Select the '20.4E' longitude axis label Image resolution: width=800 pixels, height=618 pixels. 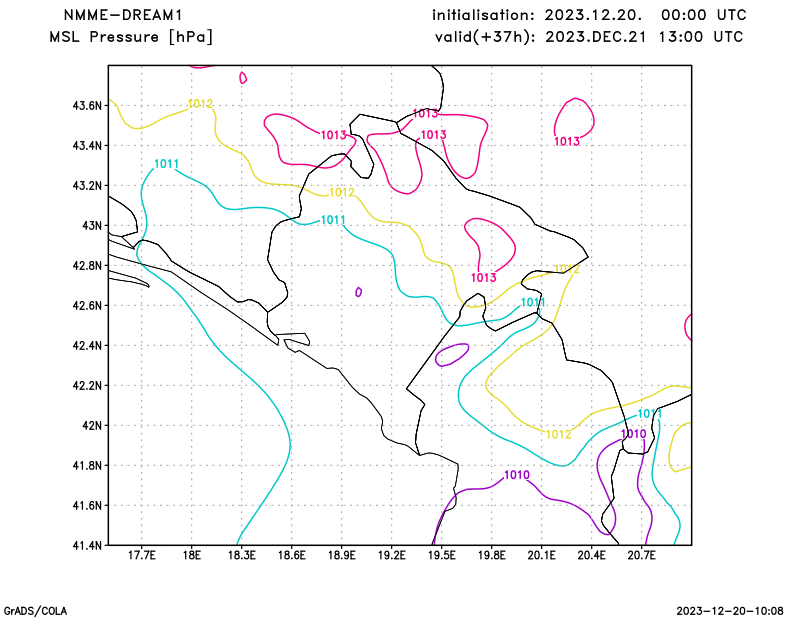tap(592, 555)
